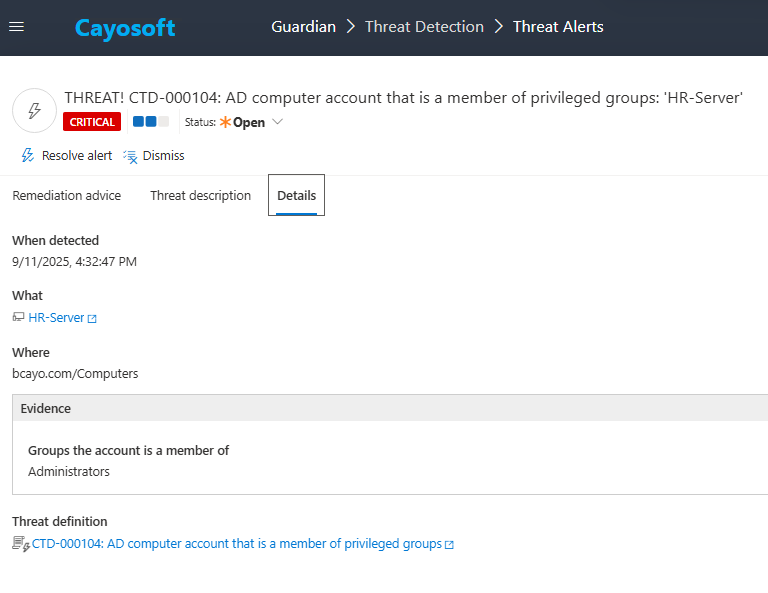
Task: Open the Threat description tab
Action: pyautogui.click(x=200, y=196)
